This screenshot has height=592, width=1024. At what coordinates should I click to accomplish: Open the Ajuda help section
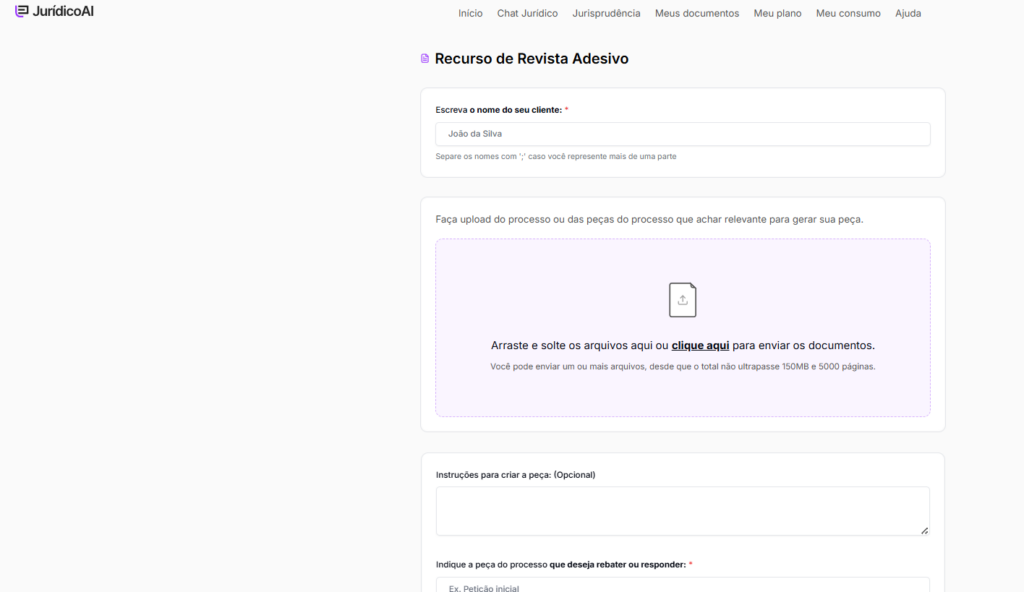click(908, 13)
